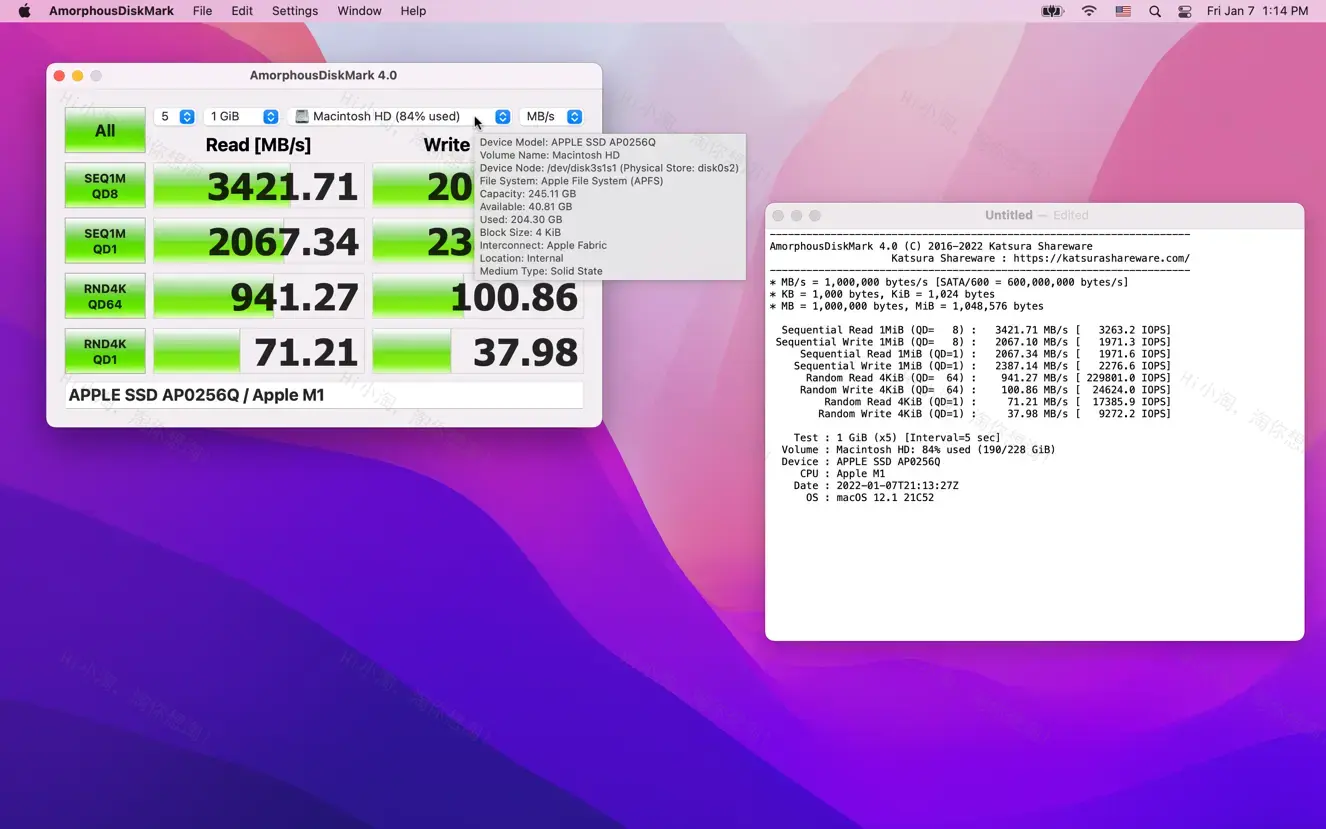Click the battery status icon

1051,11
